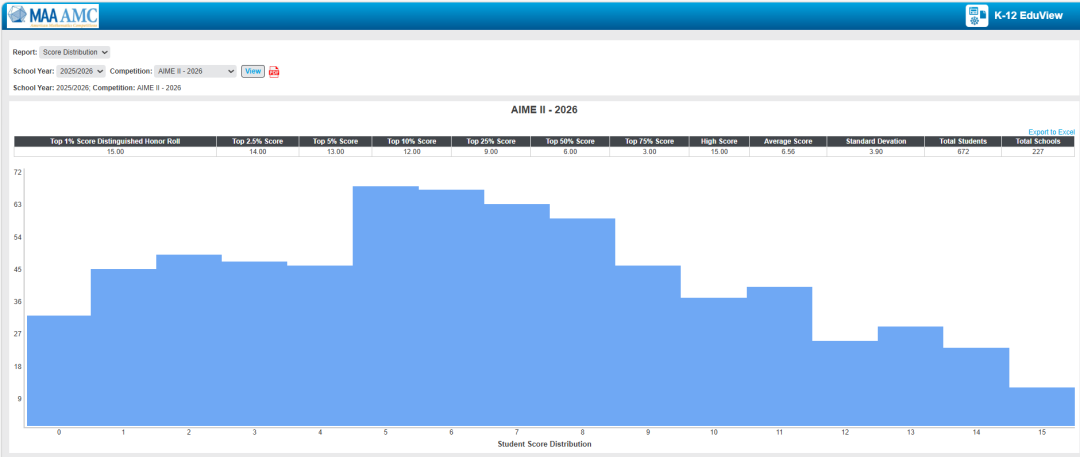This screenshot has height=457, width=1080.
Task: Click the MAA AMC logo
Action: pos(52,15)
